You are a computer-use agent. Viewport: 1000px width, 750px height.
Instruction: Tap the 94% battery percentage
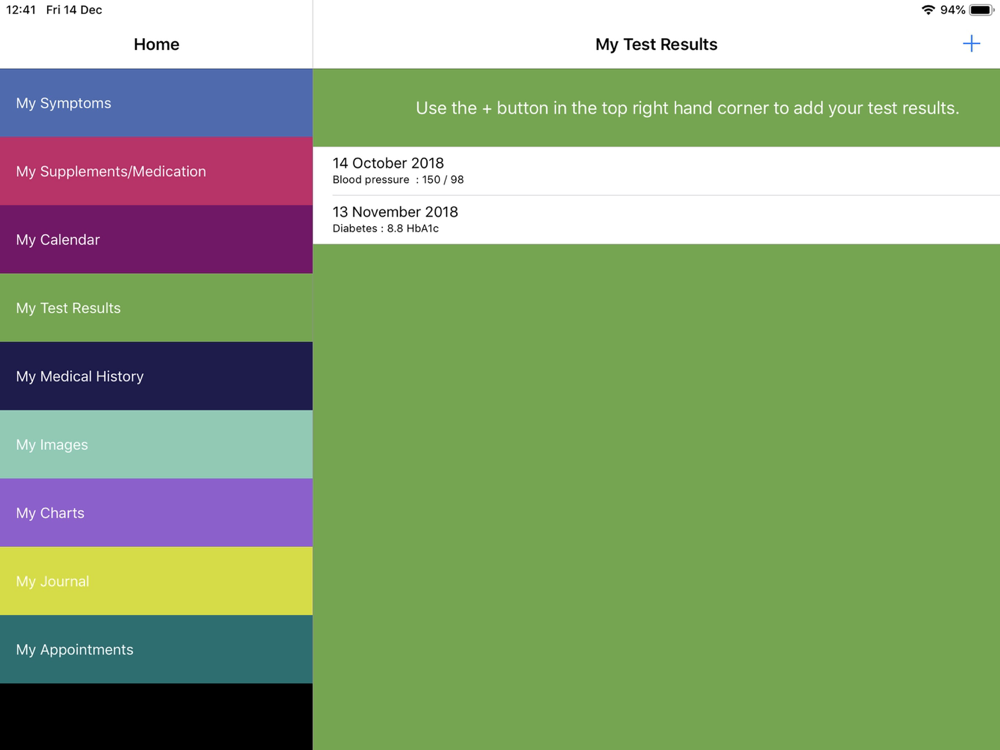[x=952, y=10]
